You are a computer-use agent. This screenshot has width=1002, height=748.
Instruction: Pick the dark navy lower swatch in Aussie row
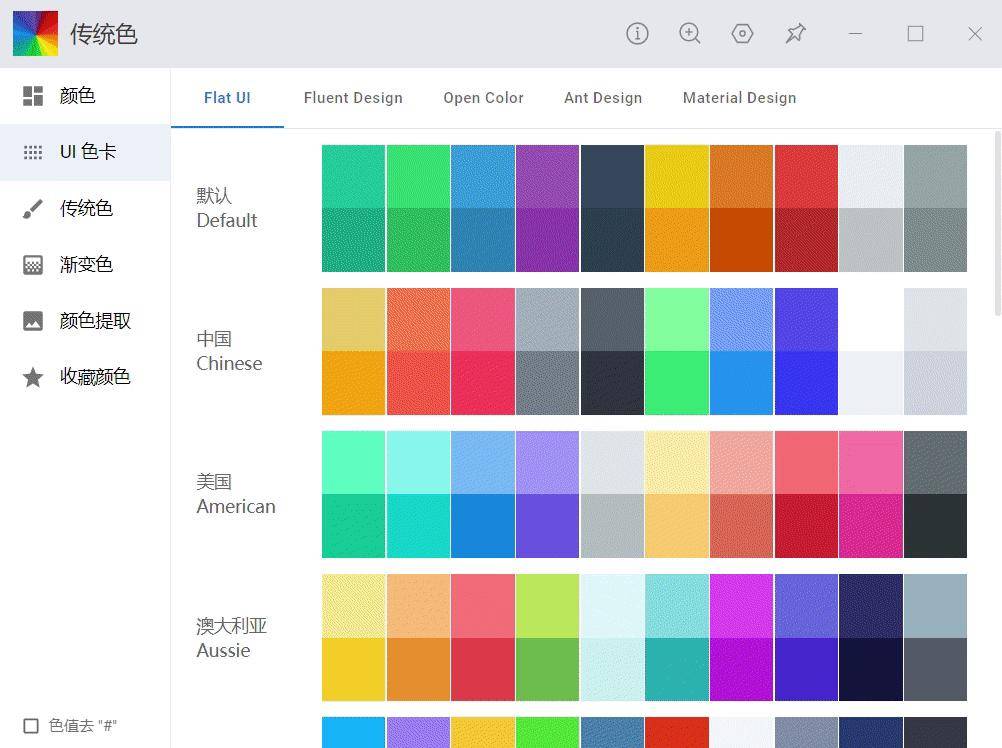click(871, 669)
